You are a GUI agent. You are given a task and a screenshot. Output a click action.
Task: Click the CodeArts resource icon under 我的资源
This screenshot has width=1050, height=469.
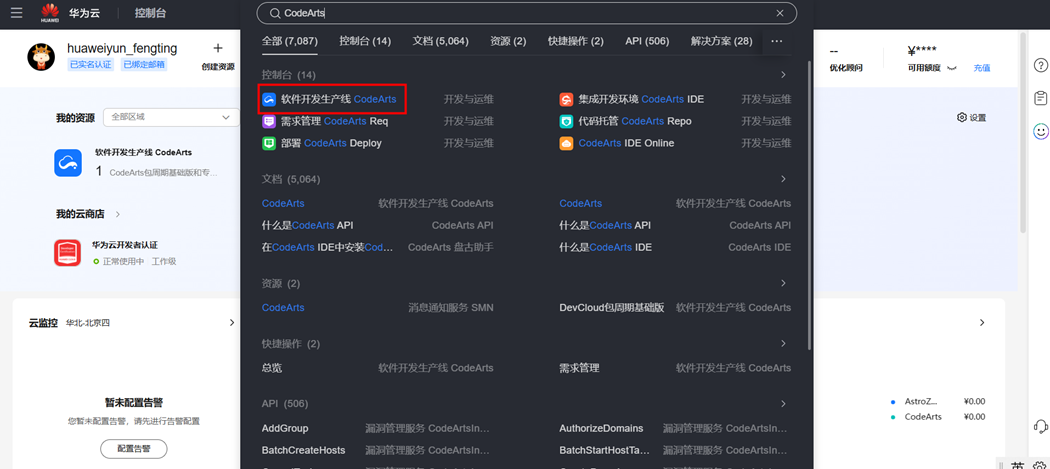pos(68,163)
